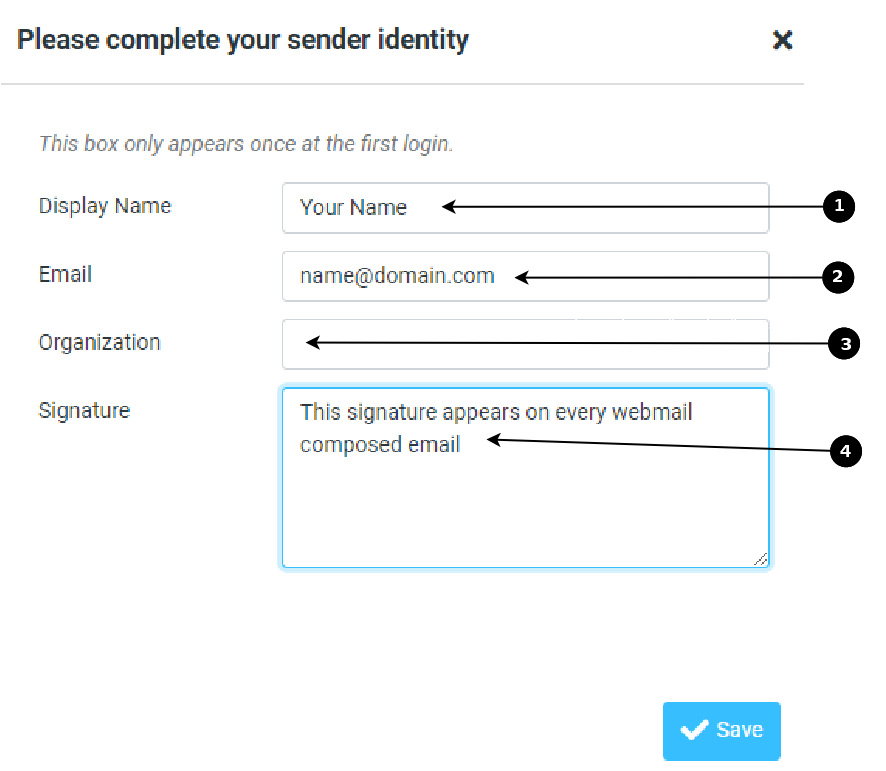This screenshot has height=771, width=886.
Task: Click the italic first login notice
Action: coord(246,144)
